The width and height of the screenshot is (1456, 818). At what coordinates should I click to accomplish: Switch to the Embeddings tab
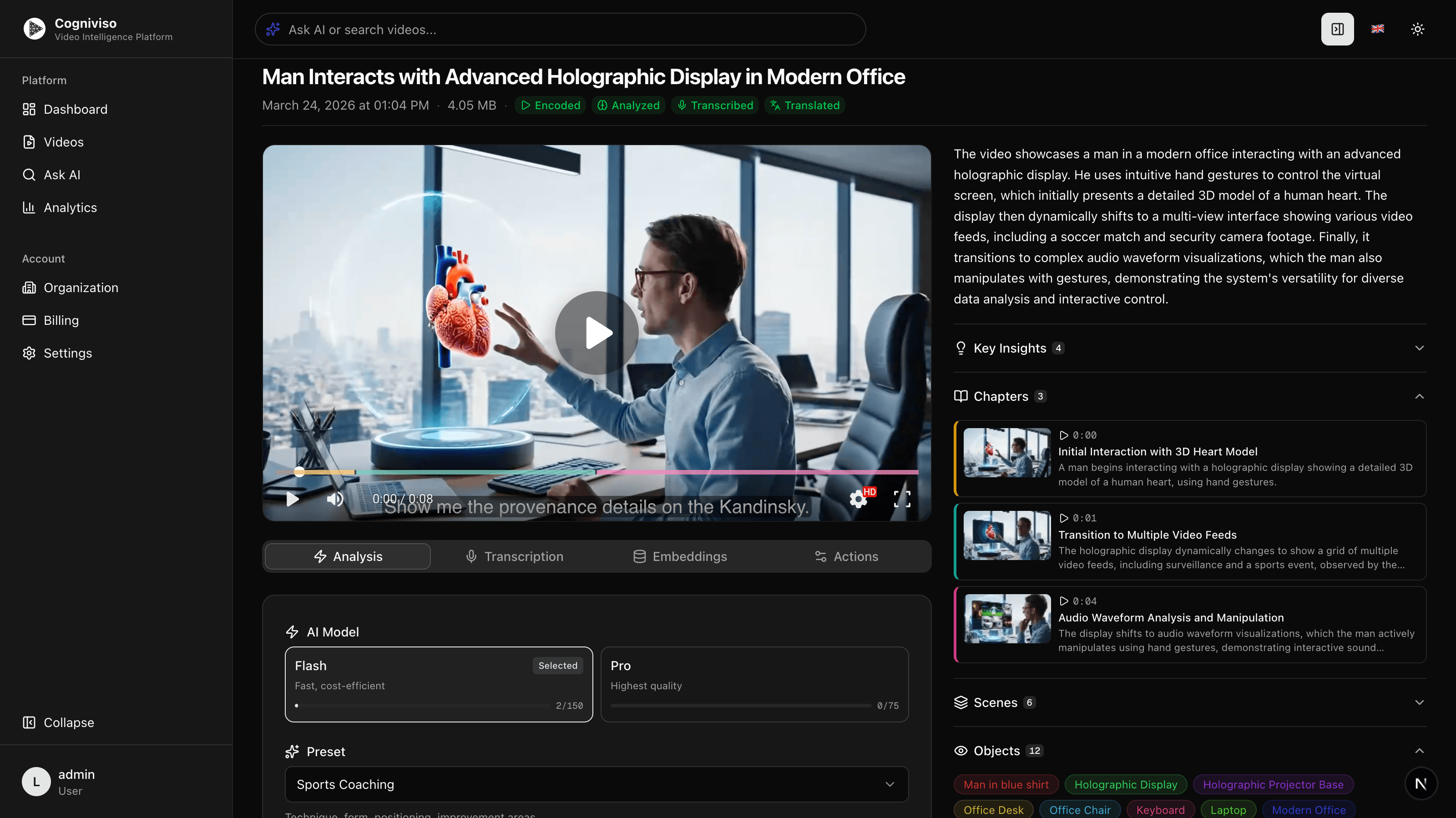[x=681, y=556]
